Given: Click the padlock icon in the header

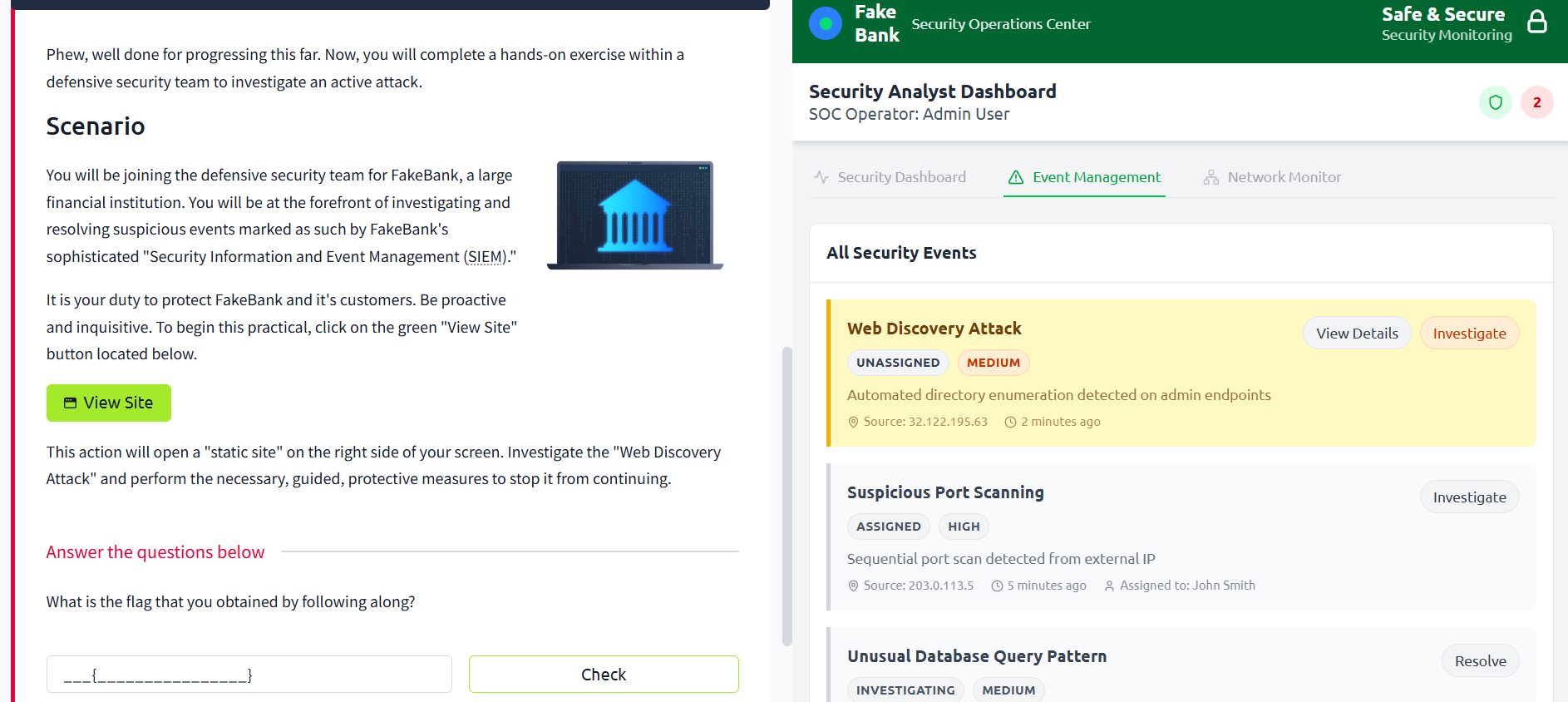Looking at the screenshot, I should pyautogui.click(x=1537, y=22).
